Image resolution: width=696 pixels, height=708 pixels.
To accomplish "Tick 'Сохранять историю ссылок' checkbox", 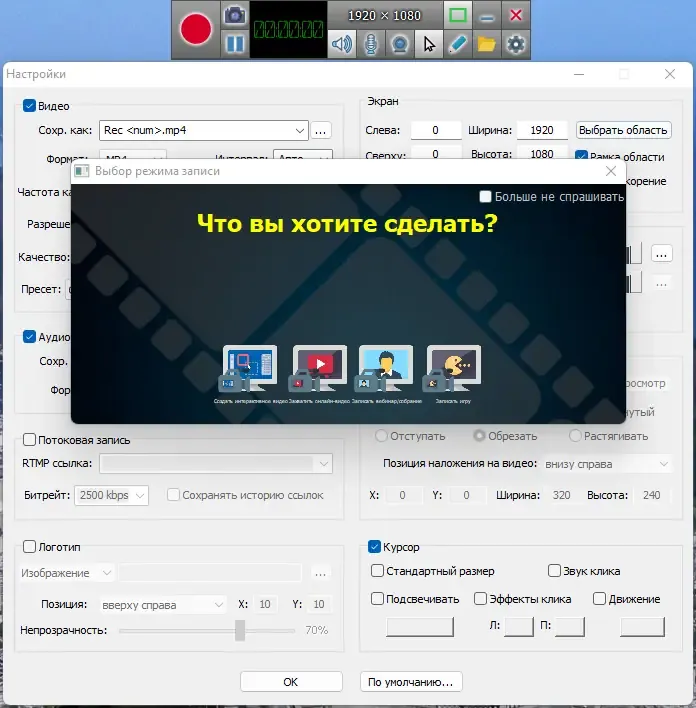I will tap(173, 495).
